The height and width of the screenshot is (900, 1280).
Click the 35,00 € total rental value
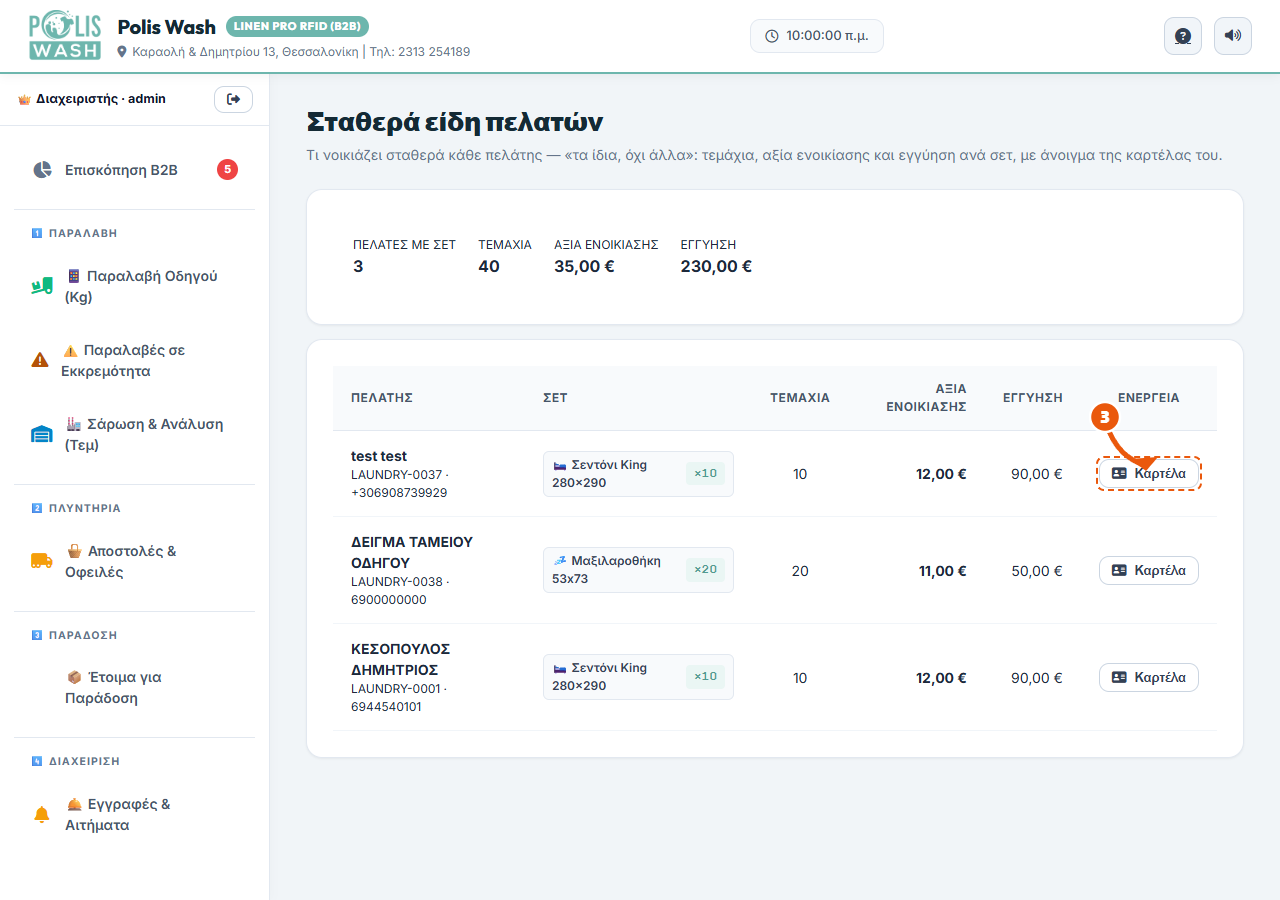pyautogui.click(x=584, y=266)
